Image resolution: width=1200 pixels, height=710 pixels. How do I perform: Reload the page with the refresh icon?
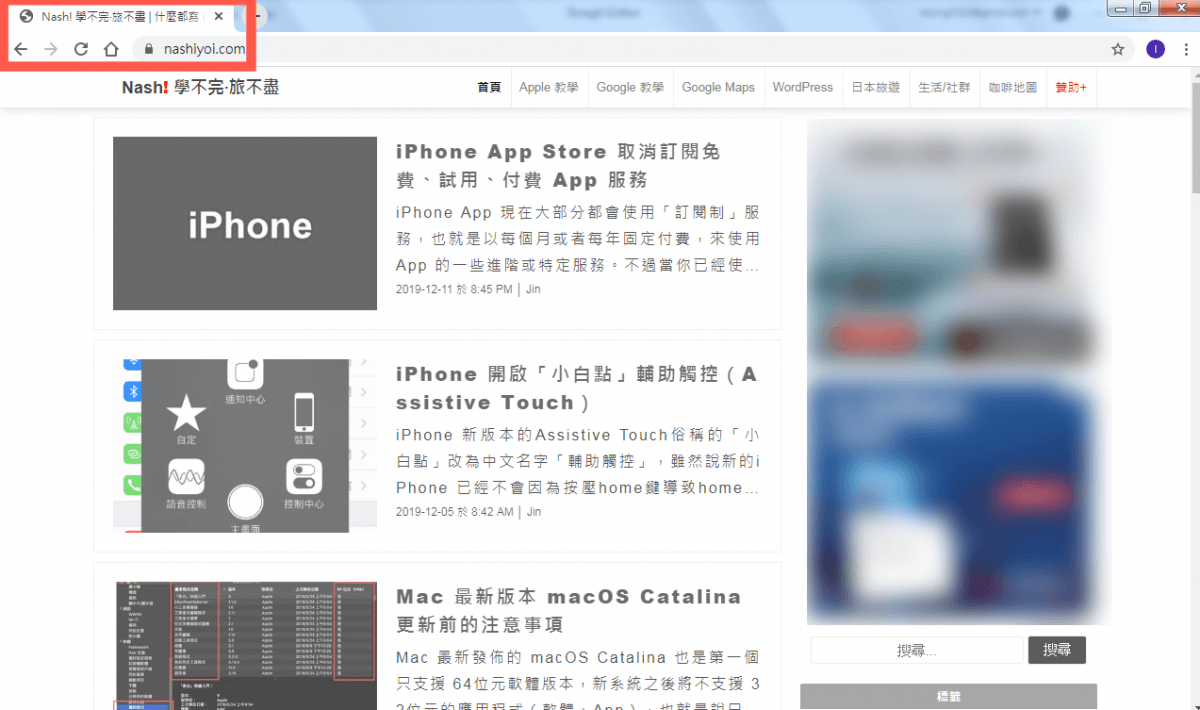pos(81,49)
